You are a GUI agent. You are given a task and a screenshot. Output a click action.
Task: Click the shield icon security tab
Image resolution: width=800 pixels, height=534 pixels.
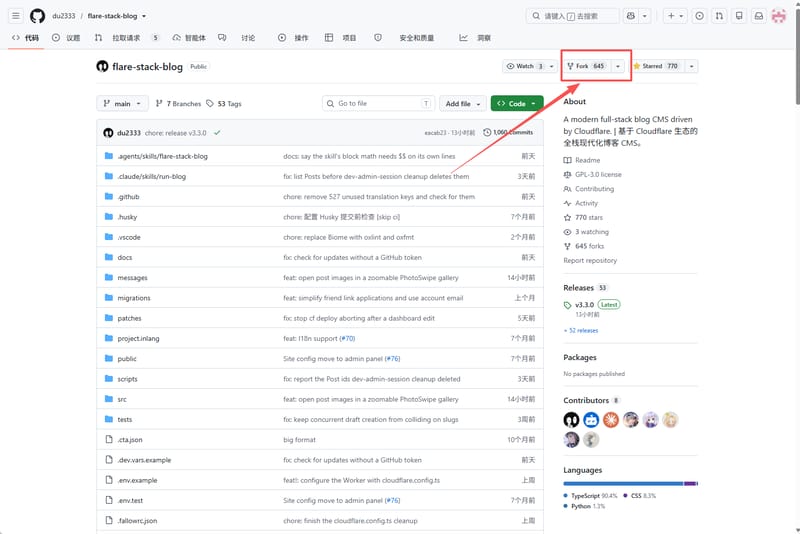coord(378,38)
